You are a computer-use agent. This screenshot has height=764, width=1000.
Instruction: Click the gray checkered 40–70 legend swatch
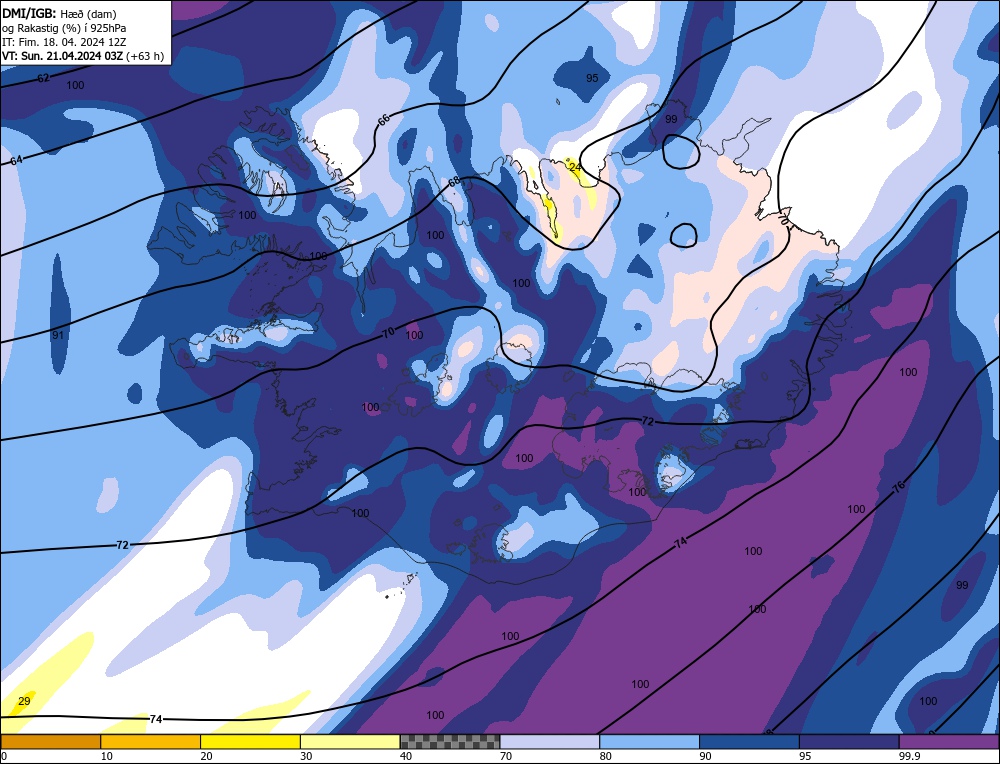tap(450, 741)
